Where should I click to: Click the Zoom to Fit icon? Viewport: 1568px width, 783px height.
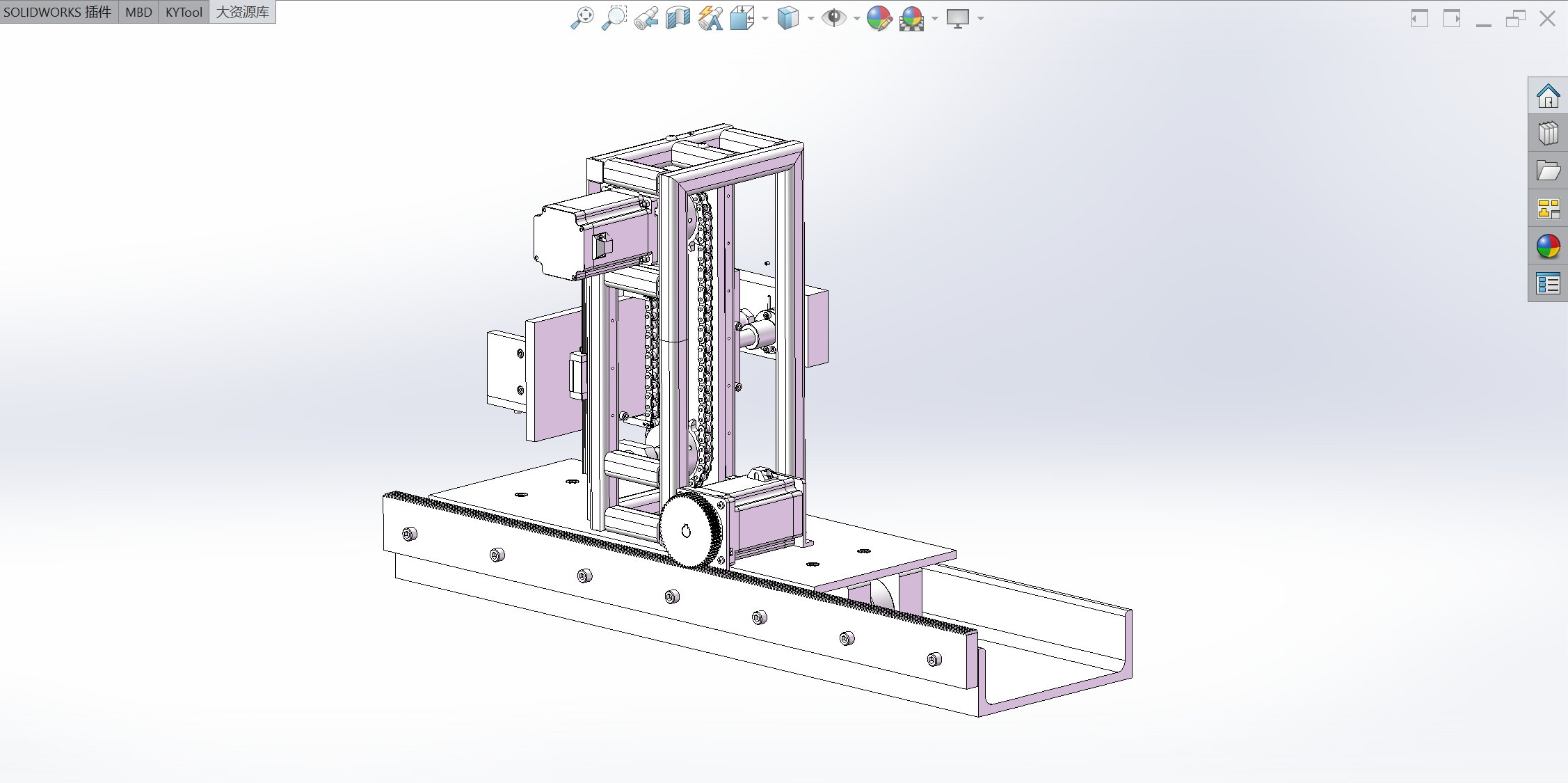pos(582,18)
